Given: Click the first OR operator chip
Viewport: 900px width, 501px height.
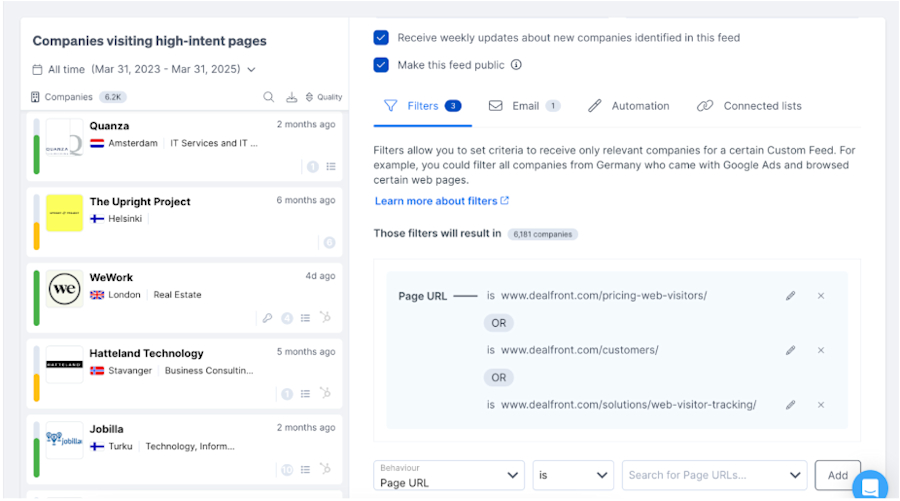Looking at the screenshot, I should click(x=498, y=323).
